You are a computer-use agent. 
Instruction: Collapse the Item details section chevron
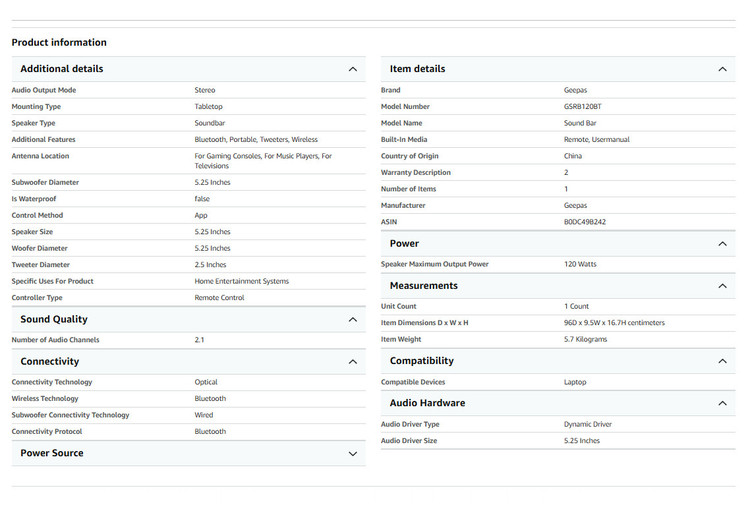click(722, 69)
